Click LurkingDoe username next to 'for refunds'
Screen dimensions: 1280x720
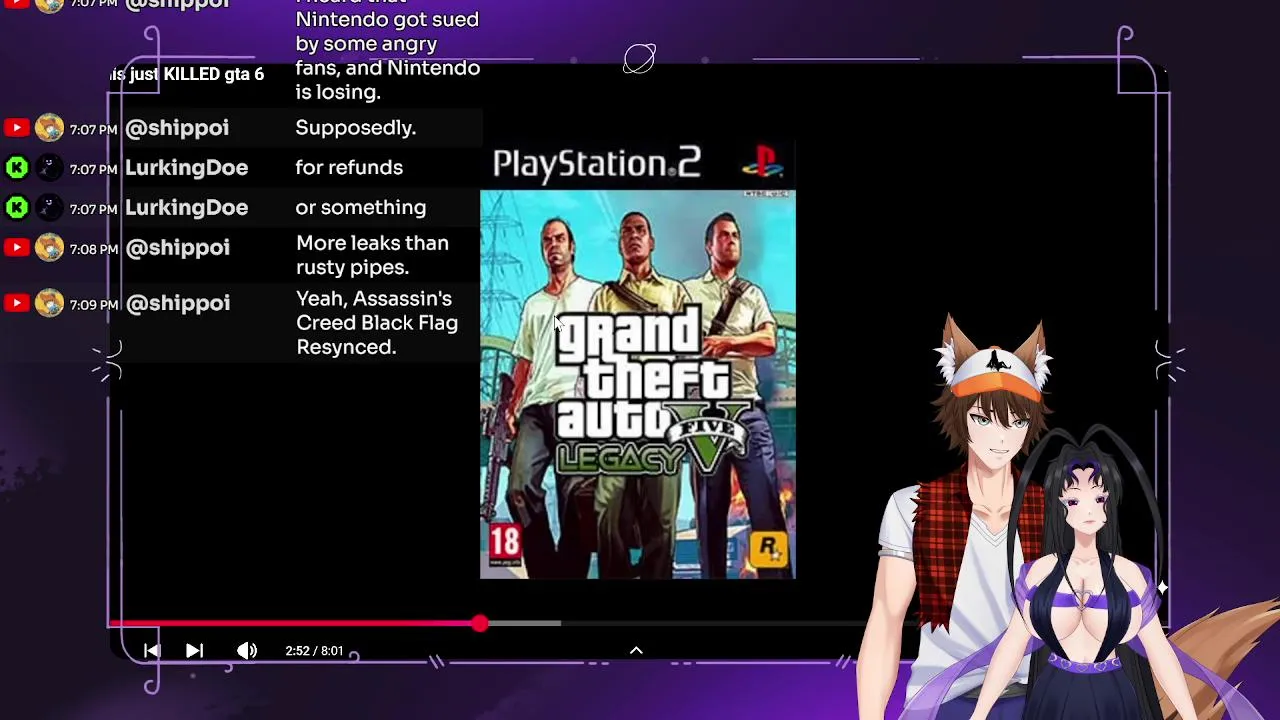(x=186, y=168)
